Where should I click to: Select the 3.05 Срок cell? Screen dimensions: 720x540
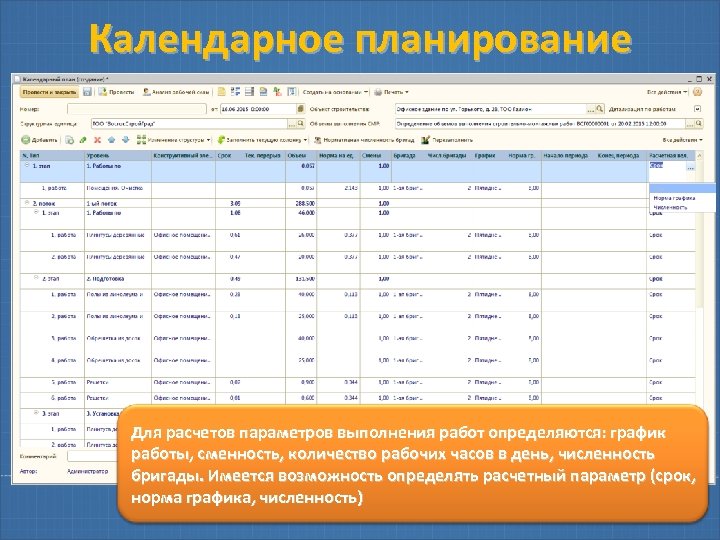click(229, 203)
